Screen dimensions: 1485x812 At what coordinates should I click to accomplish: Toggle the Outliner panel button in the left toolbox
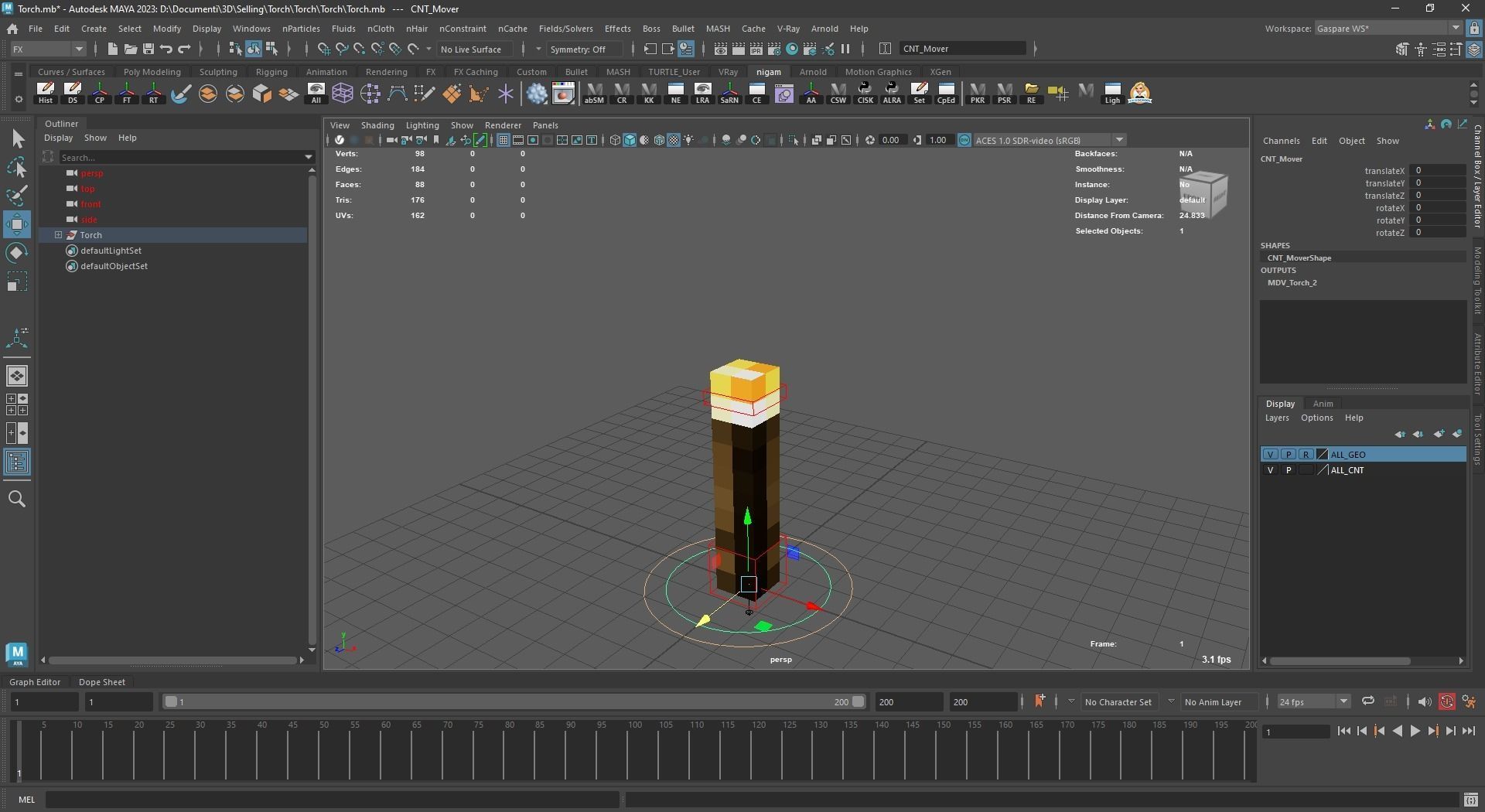tap(17, 462)
